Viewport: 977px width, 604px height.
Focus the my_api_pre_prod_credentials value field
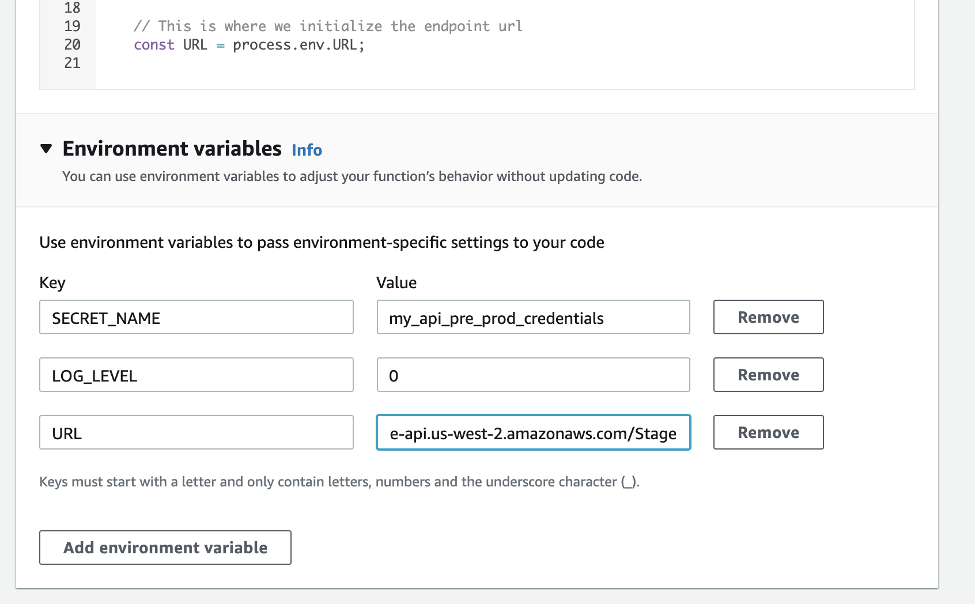(533, 316)
